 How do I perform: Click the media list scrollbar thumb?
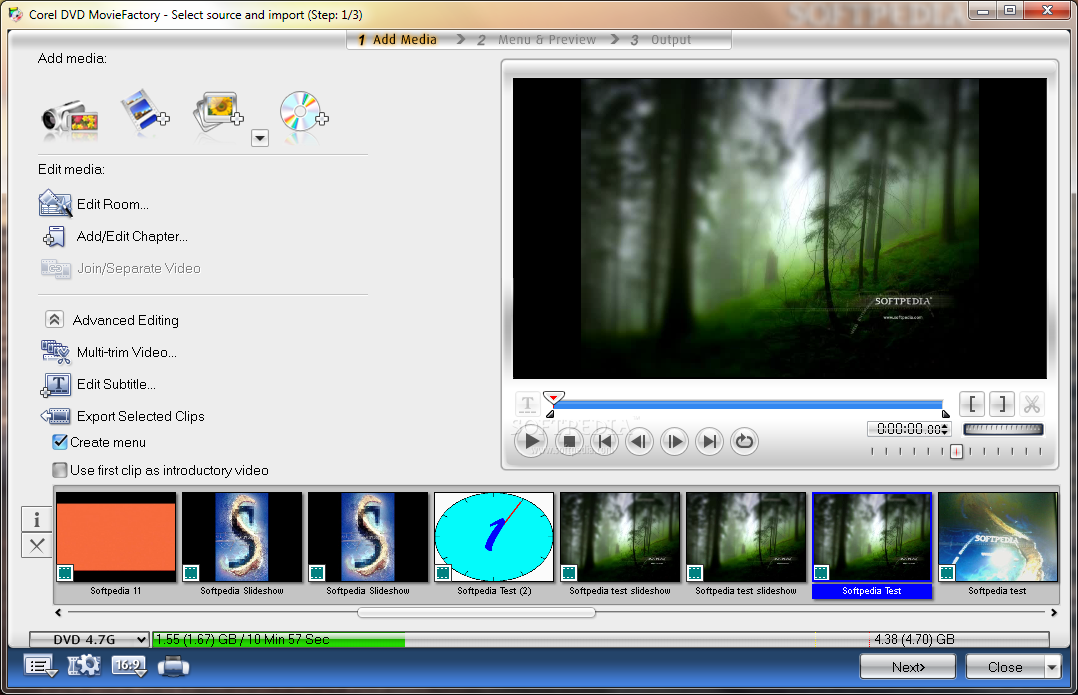pyautogui.click(x=476, y=613)
